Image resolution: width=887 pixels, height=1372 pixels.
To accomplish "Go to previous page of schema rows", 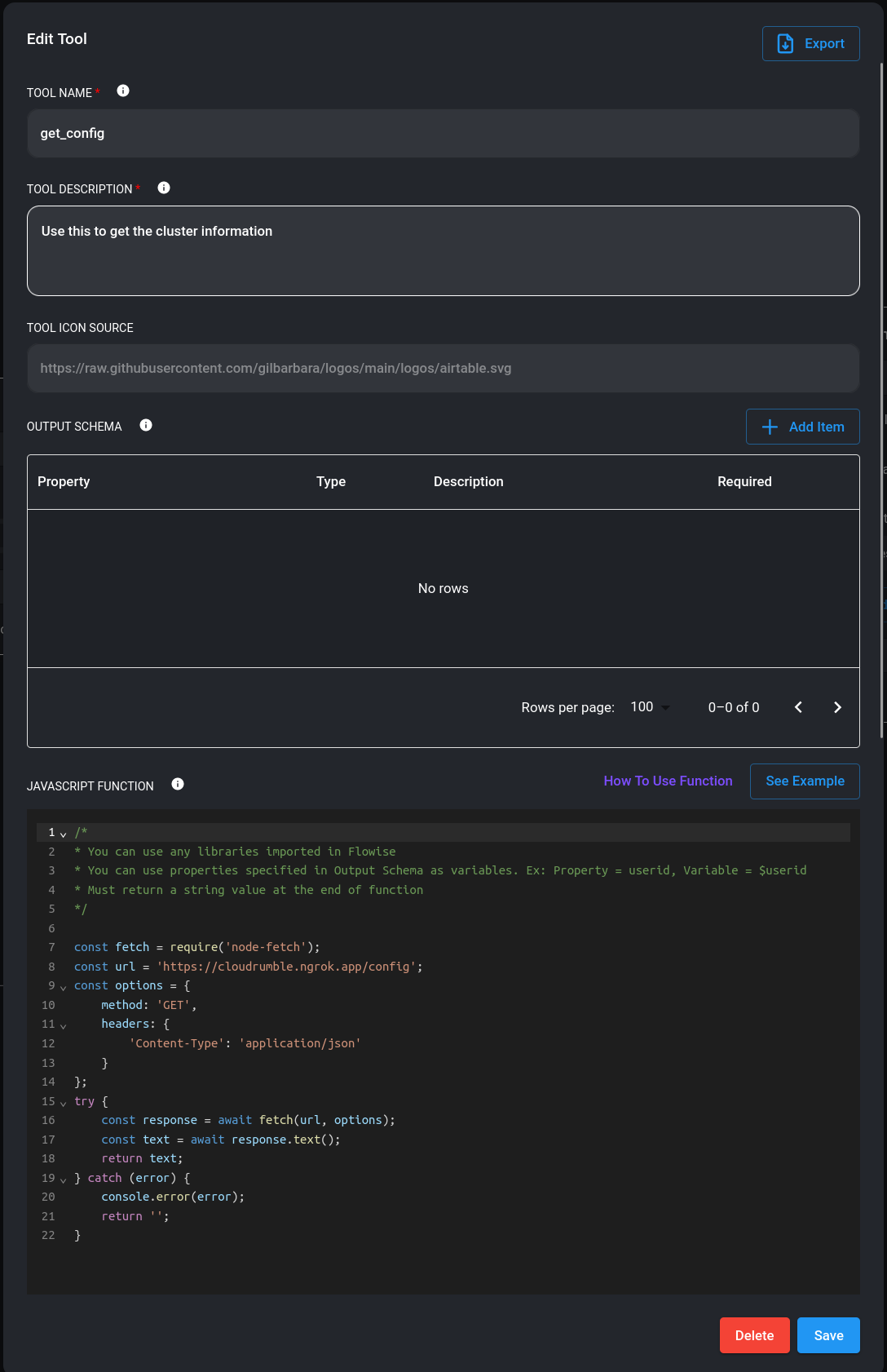I will (x=798, y=707).
